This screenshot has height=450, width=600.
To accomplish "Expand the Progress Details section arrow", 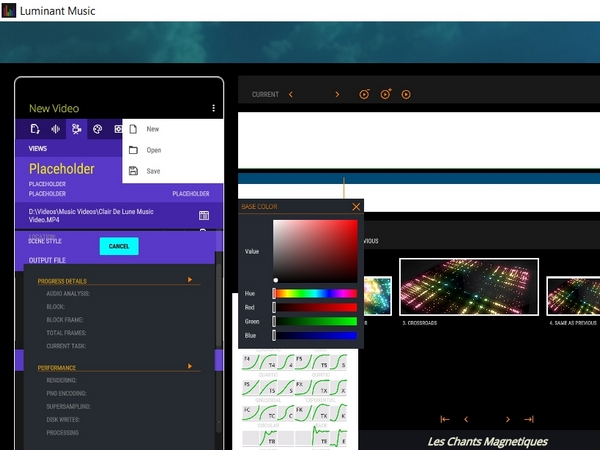I will coord(190,280).
